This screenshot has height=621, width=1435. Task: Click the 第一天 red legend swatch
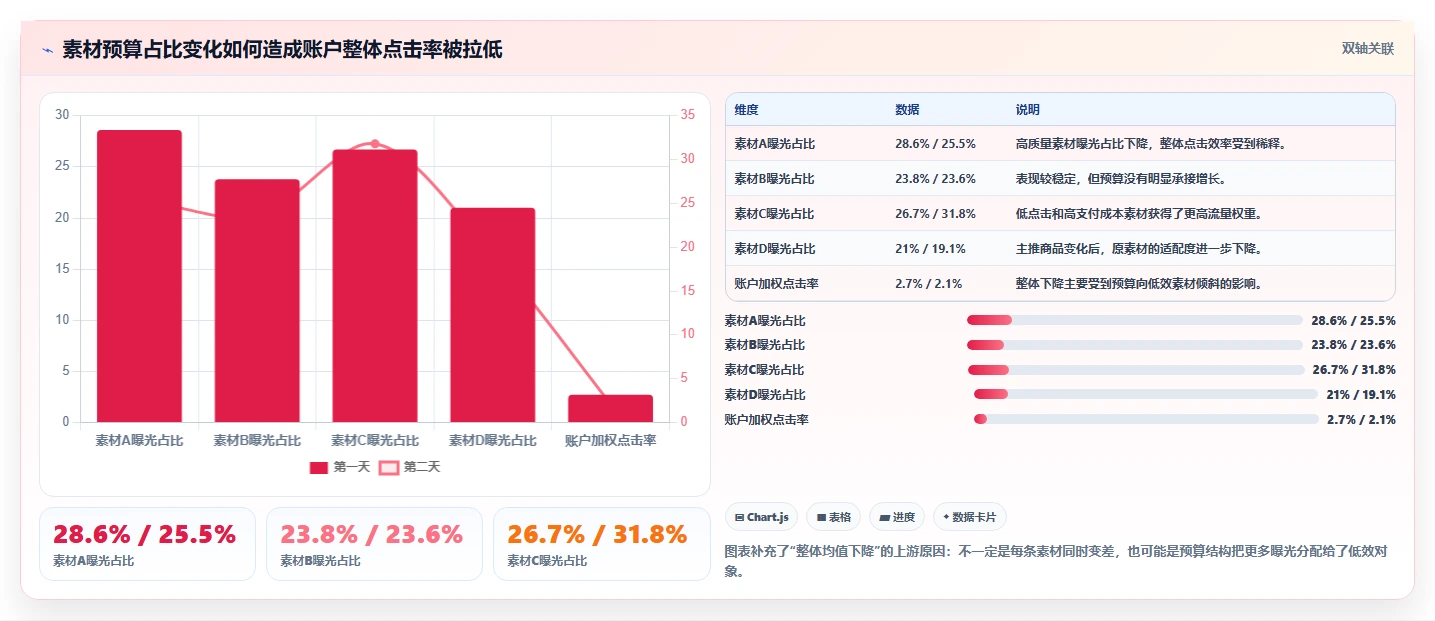click(x=319, y=467)
